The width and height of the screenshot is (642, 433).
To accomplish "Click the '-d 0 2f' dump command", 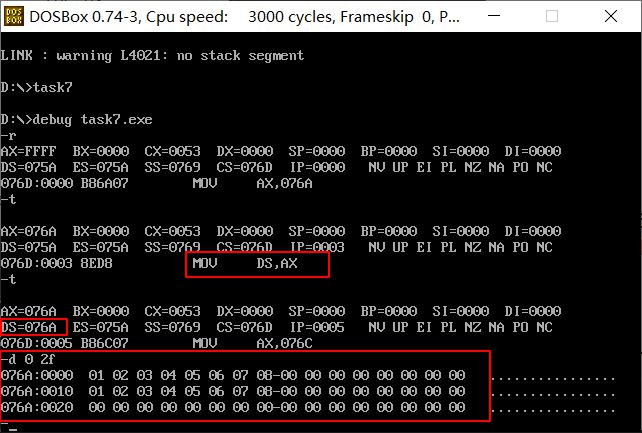I will coord(27,359).
